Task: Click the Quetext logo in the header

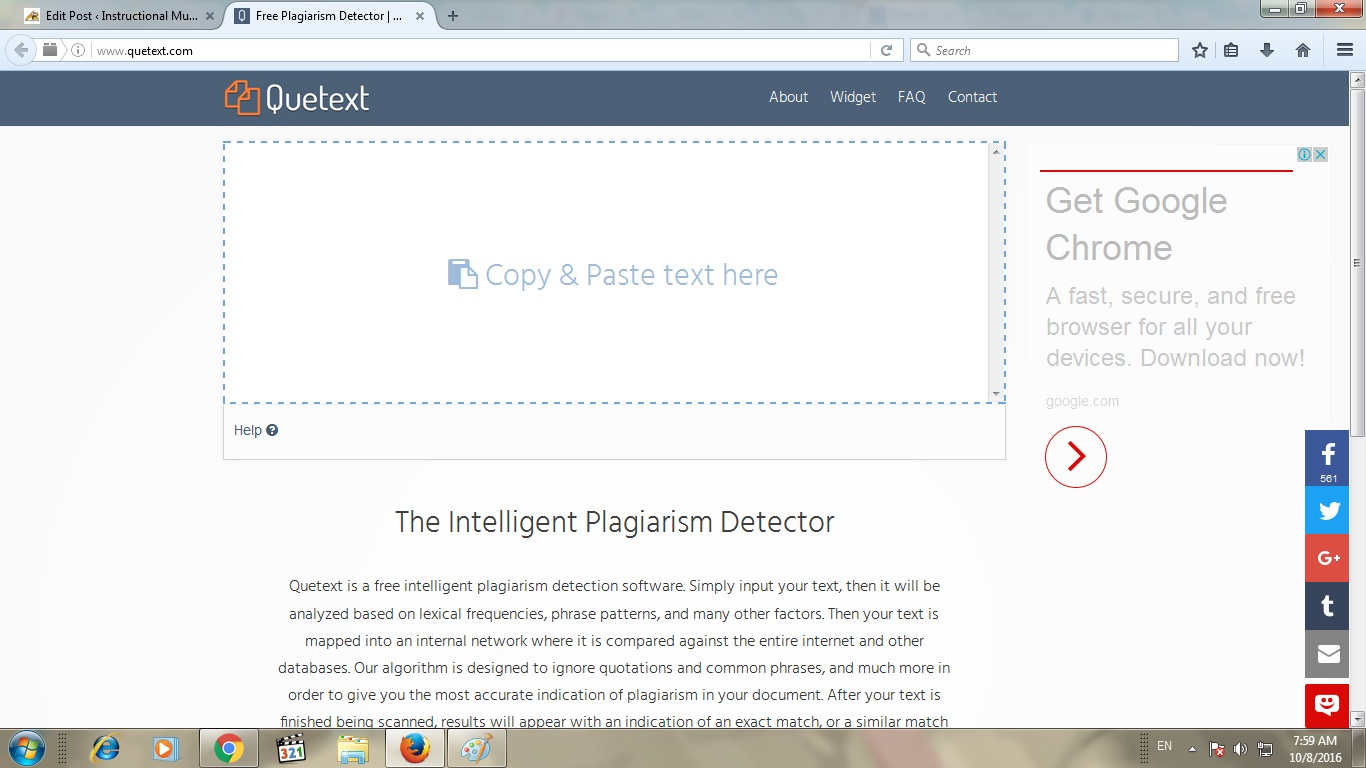Action: (x=297, y=97)
